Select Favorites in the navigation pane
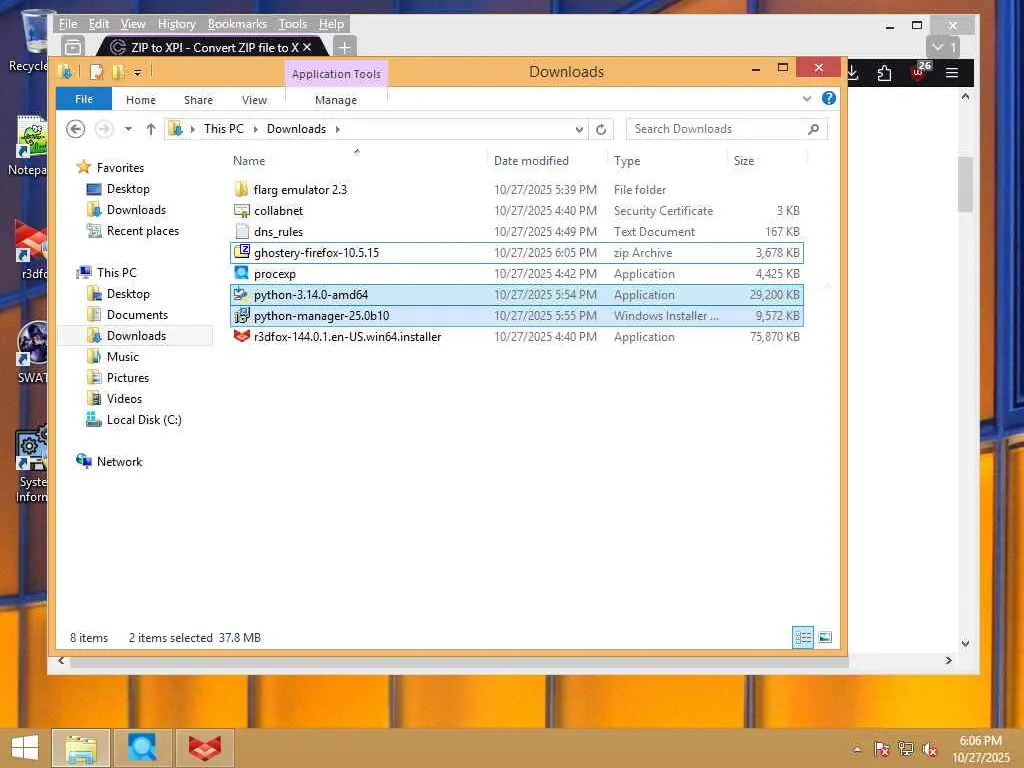Screen dimensions: 1024x768 (120, 168)
